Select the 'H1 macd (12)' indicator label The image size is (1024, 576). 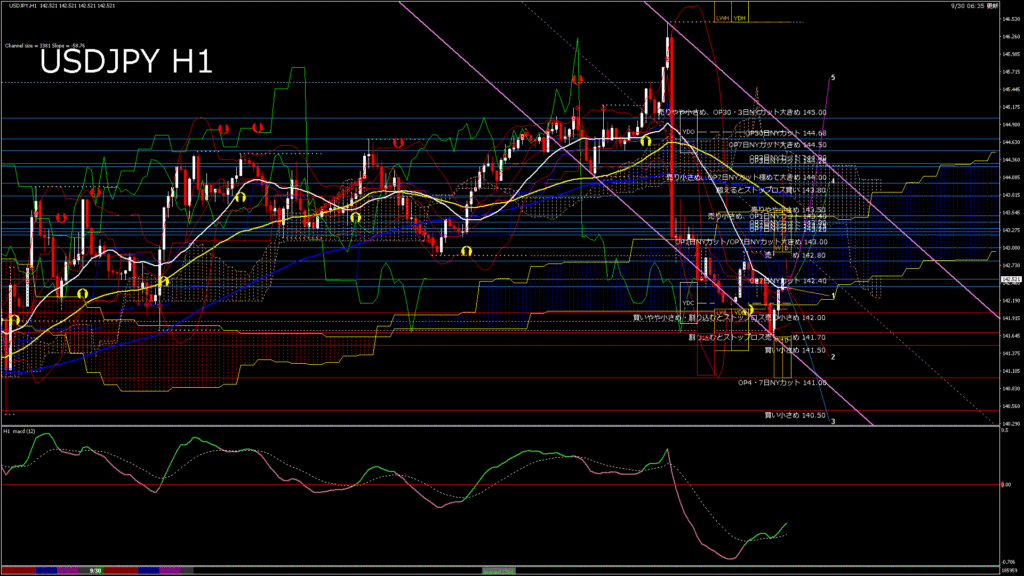[x=21, y=431]
